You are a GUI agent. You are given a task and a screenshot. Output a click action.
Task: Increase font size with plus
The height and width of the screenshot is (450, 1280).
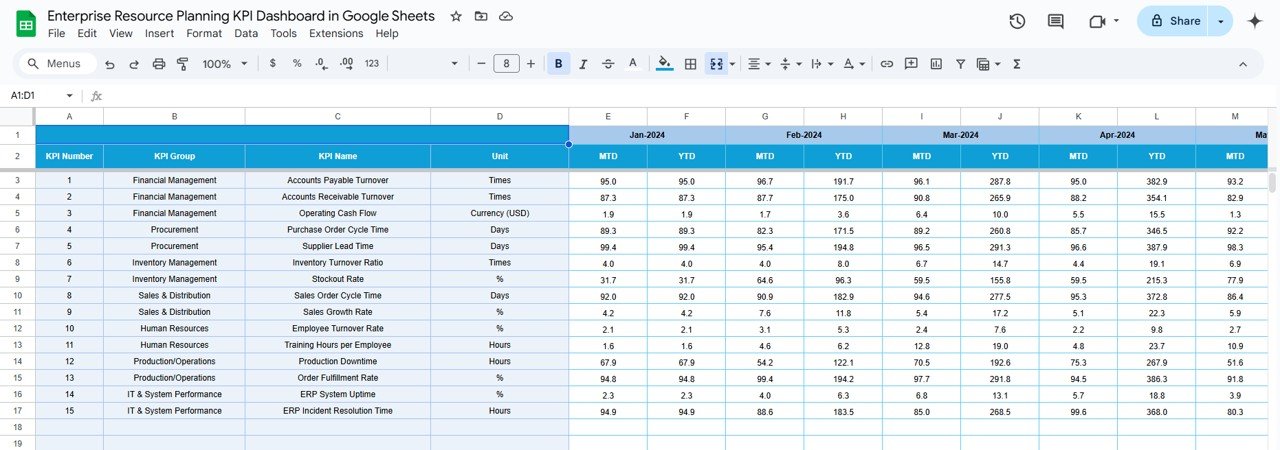tap(530, 63)
